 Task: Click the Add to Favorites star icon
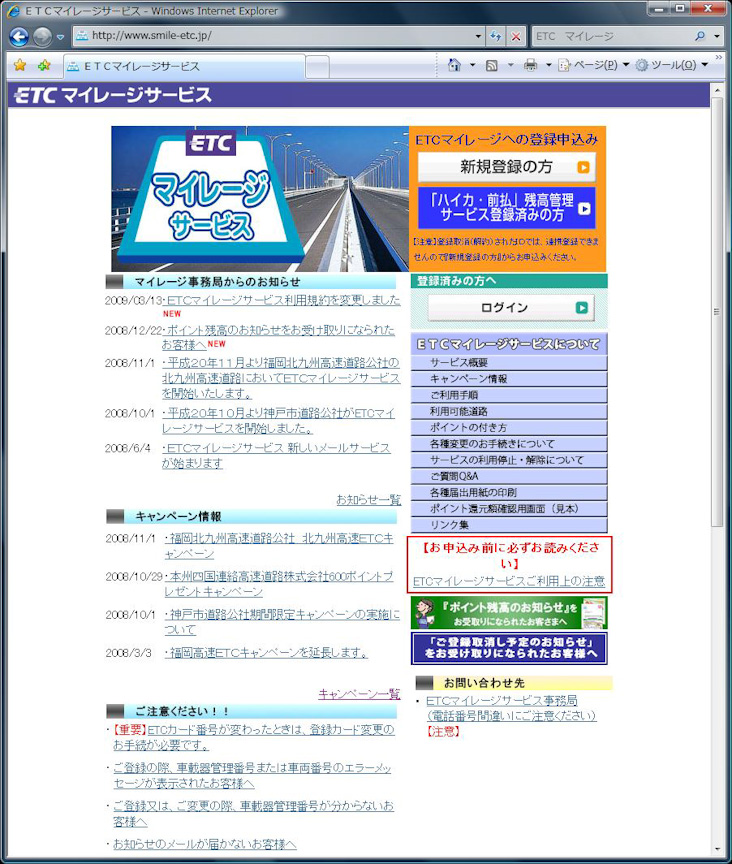[44, 66]
